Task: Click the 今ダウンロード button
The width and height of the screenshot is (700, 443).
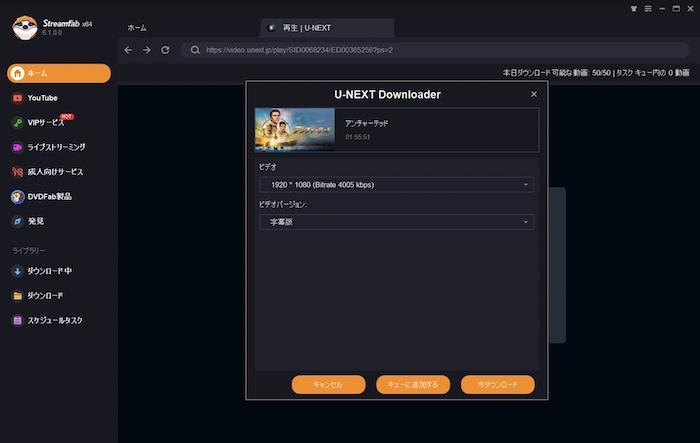Action: [498, 384]
